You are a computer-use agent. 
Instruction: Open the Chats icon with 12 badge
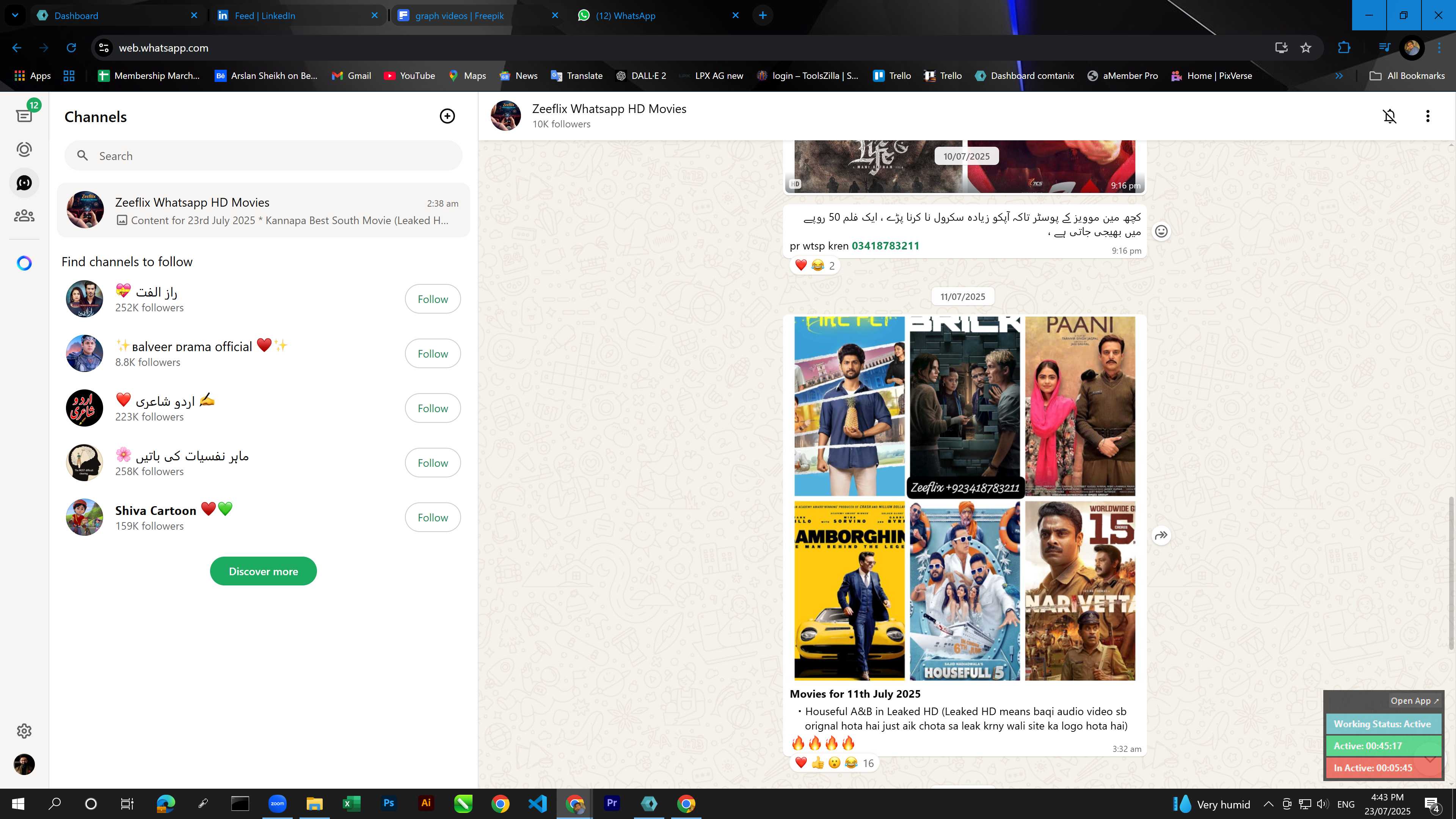(x=24, y=115)
